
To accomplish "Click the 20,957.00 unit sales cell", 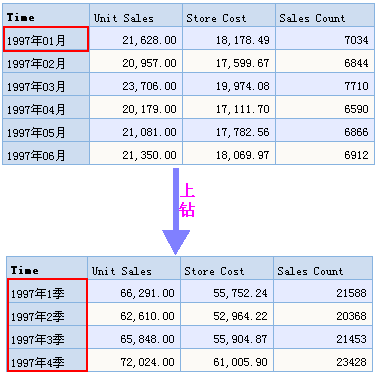I will pyautogui.click(x=136, y=62).
